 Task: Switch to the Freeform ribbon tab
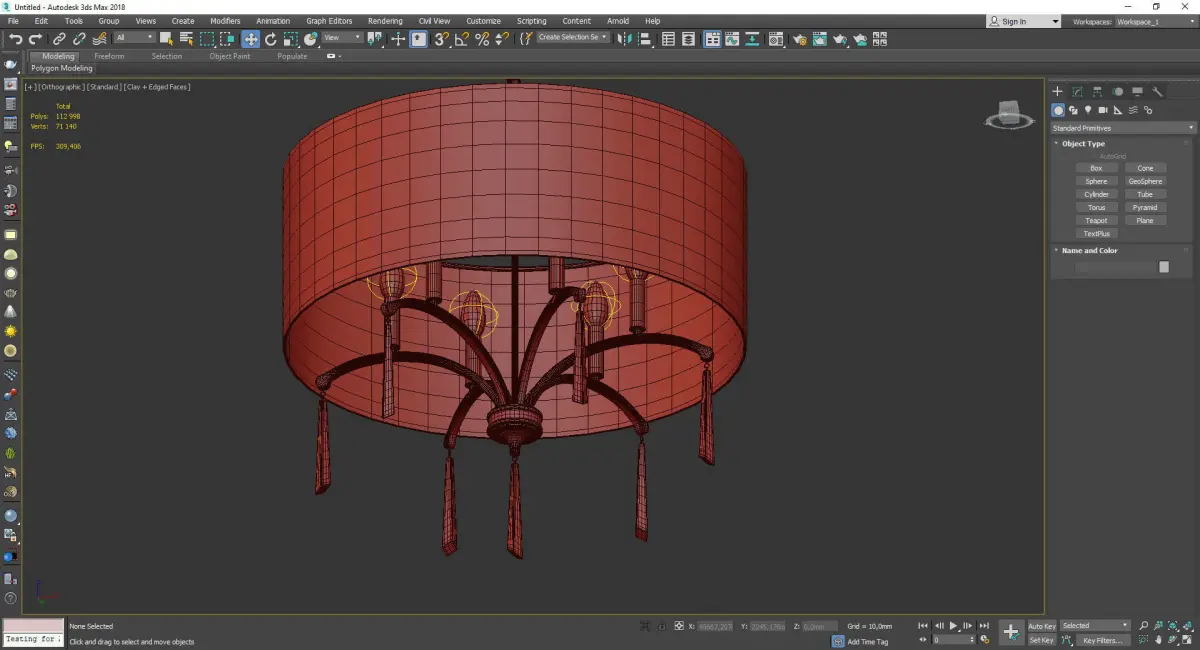point(109,56)
